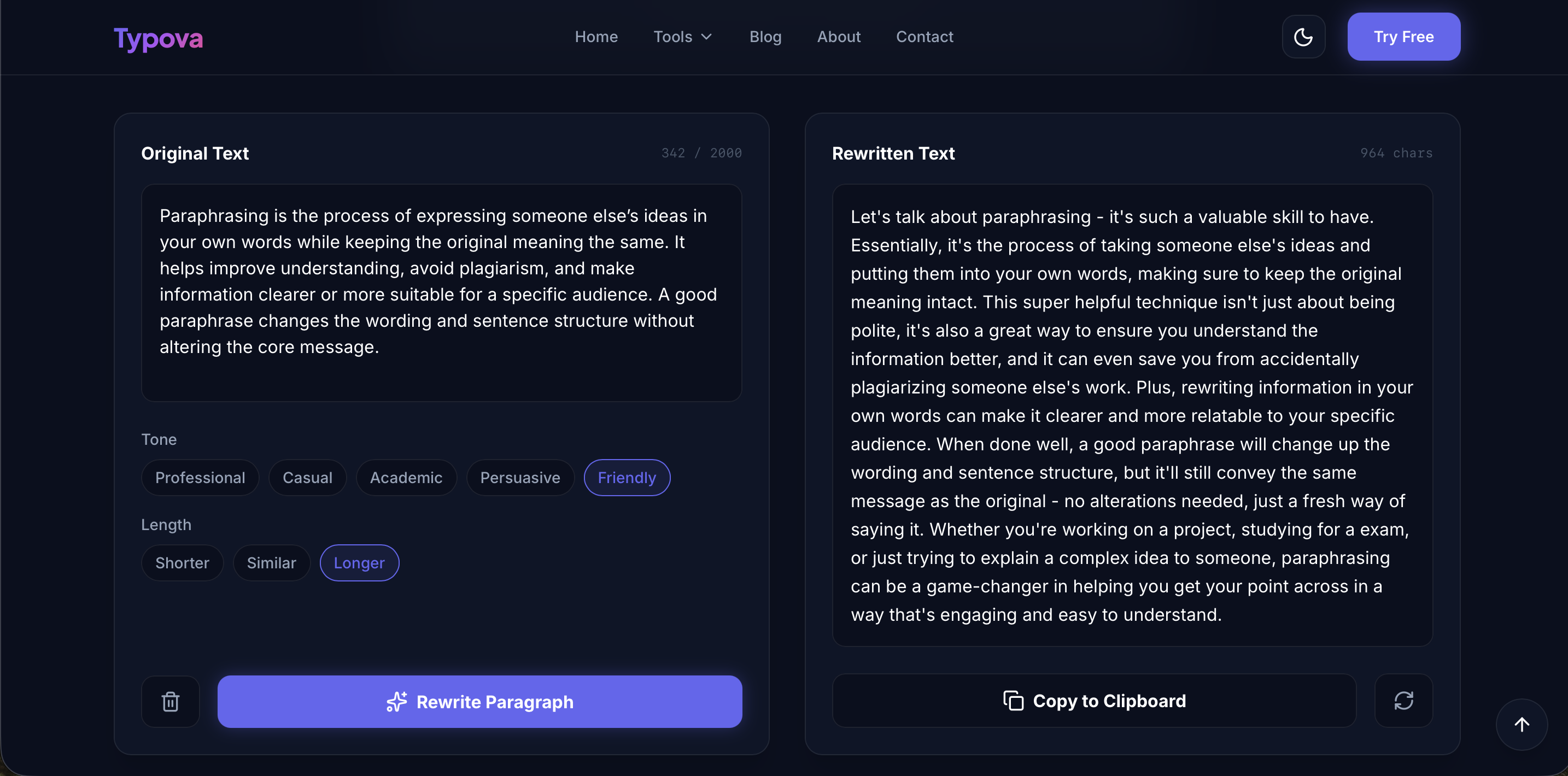Viewport: 1568px width, 776px height.
Task: Click the Typova logo
Action: (158, 38)
